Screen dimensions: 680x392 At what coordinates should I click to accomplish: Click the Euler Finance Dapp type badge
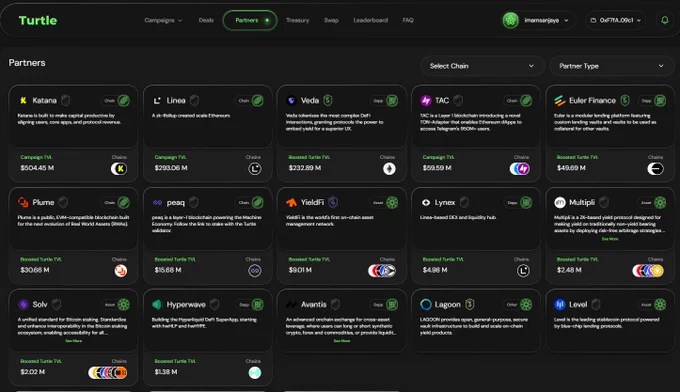coord(653,101)
